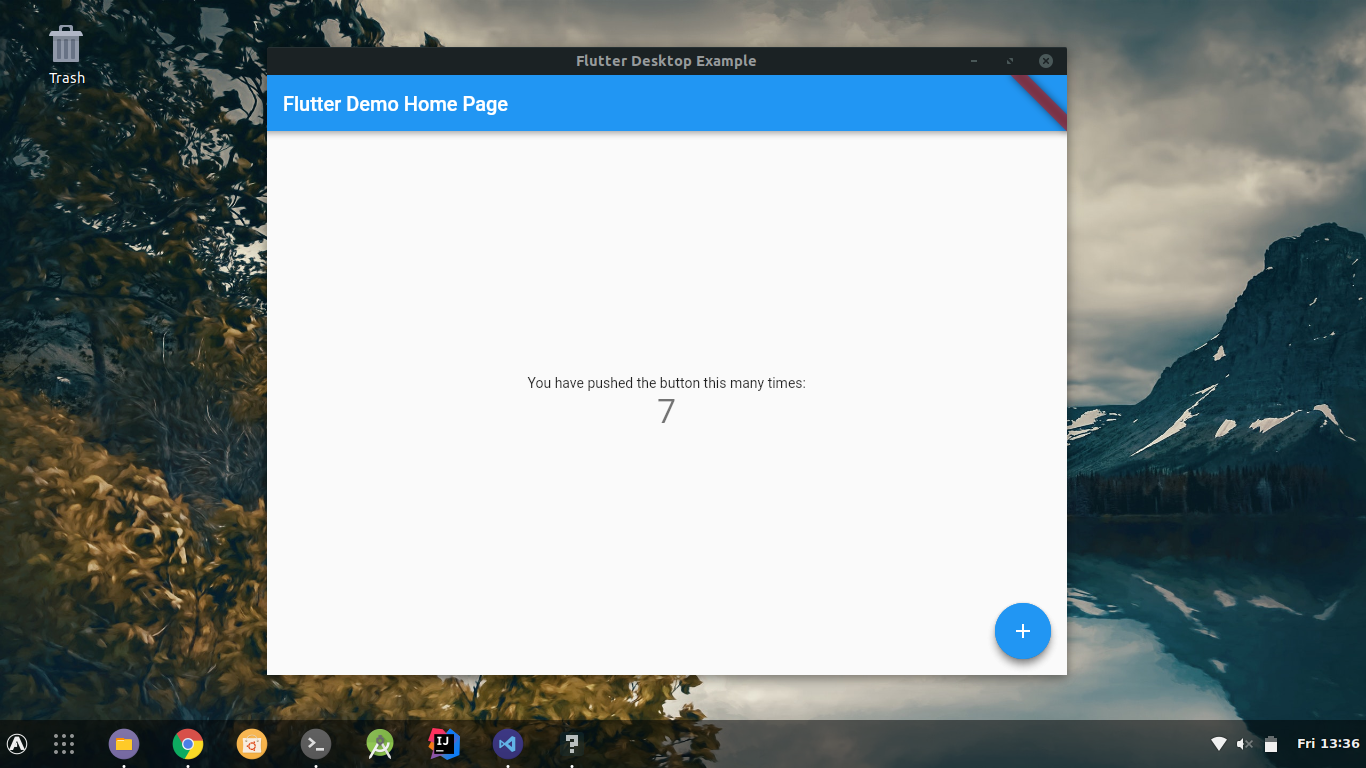1366x768 pixels.
Task: Close the Flutter Desktop Example window
Action: click(x=1046, y=61)
